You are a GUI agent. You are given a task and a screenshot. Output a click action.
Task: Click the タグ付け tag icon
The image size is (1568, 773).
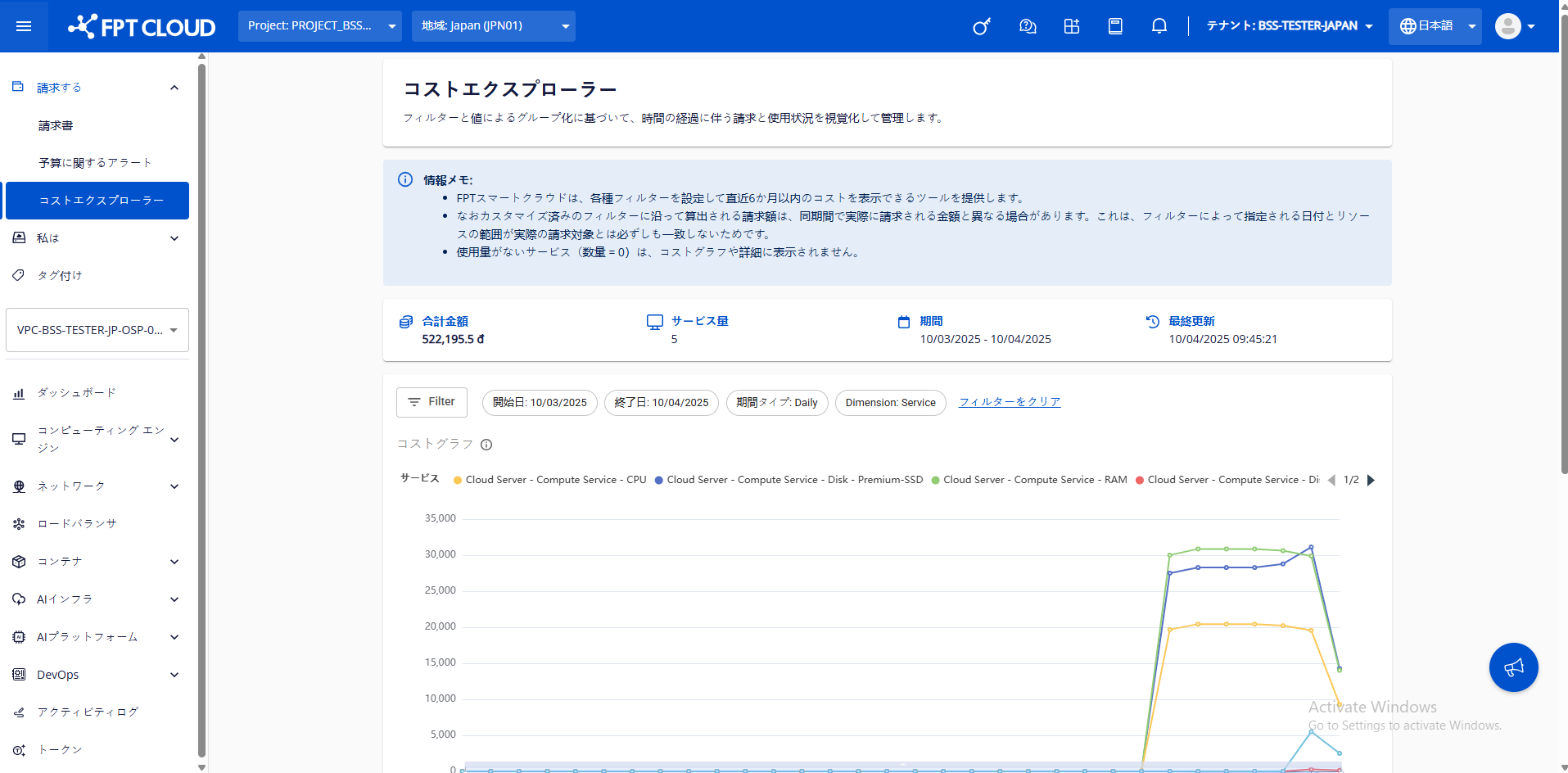coord(19,275)
